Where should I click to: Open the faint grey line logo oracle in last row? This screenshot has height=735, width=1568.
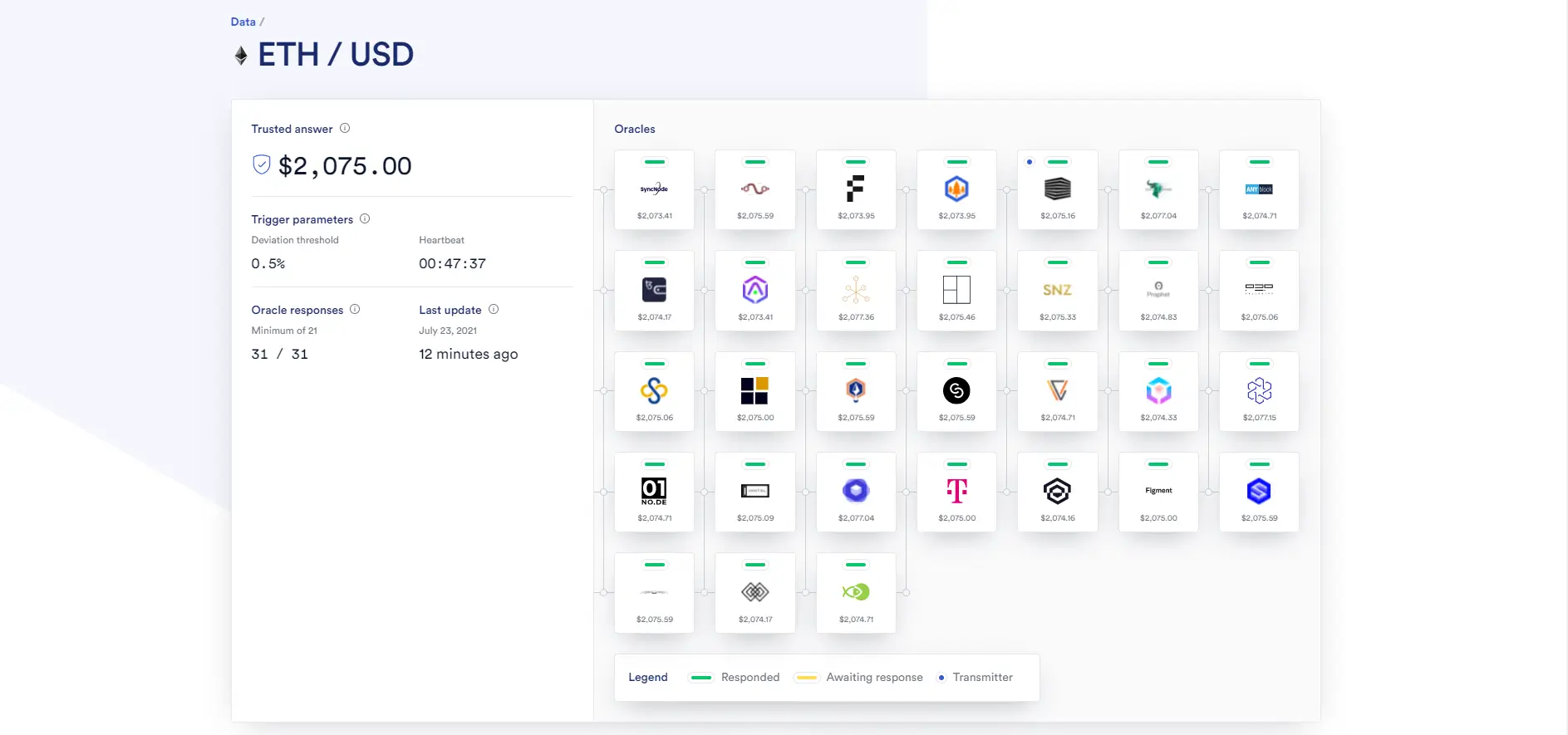point(654,593)
